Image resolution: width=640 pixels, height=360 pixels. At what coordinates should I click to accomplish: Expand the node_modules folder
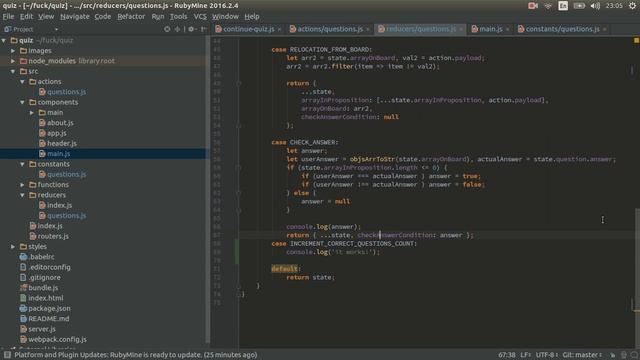coord(13,61)
